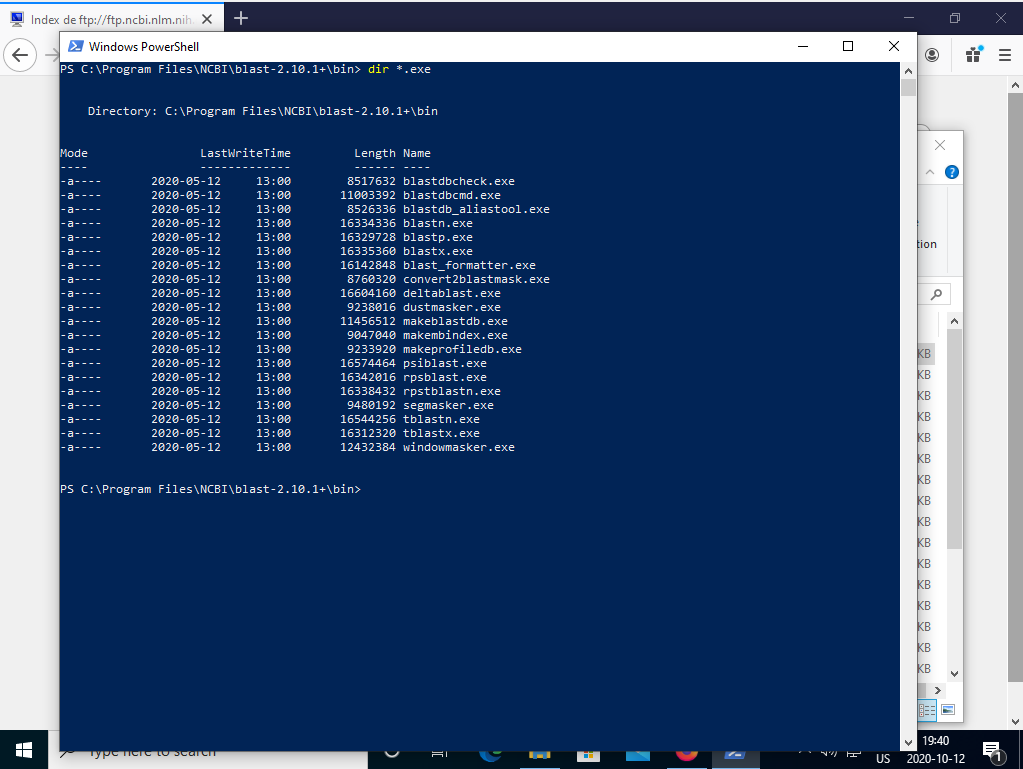Image resolution: width=1023 pixels, height=769 pixels.
Task: Click the PowerShell prompt input line
Action: pos(210,489)
